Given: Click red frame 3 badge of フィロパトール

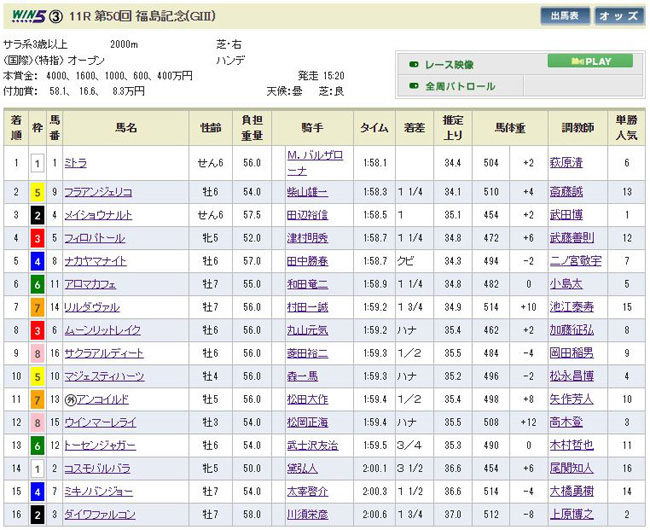Looking at the screenshot, I should pyautogui.click(x=38, y=238).
